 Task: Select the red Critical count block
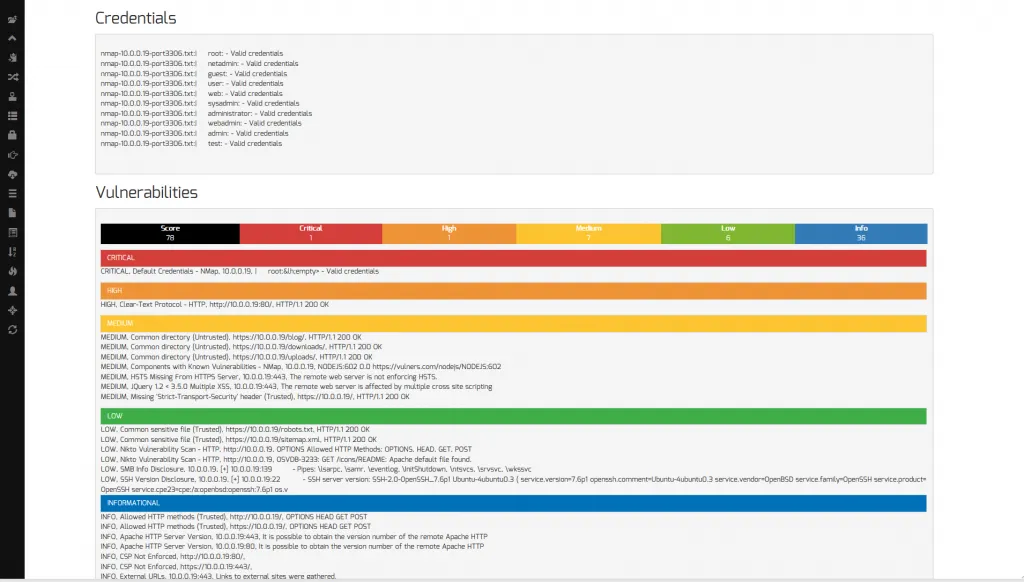(x=311, y=233)
